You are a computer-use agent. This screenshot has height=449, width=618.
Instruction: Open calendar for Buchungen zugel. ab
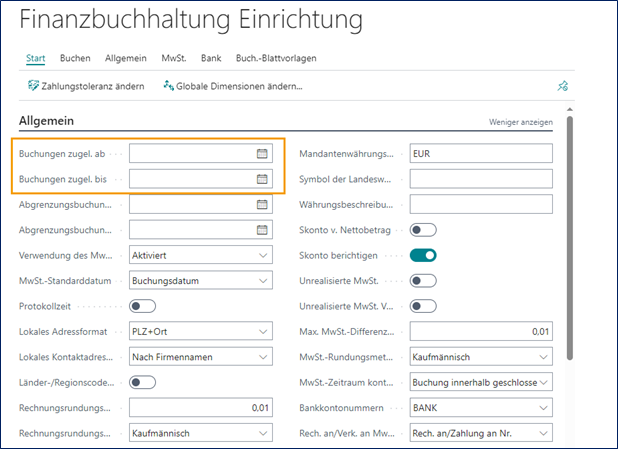pyautogui.click(x=262, y=154)
